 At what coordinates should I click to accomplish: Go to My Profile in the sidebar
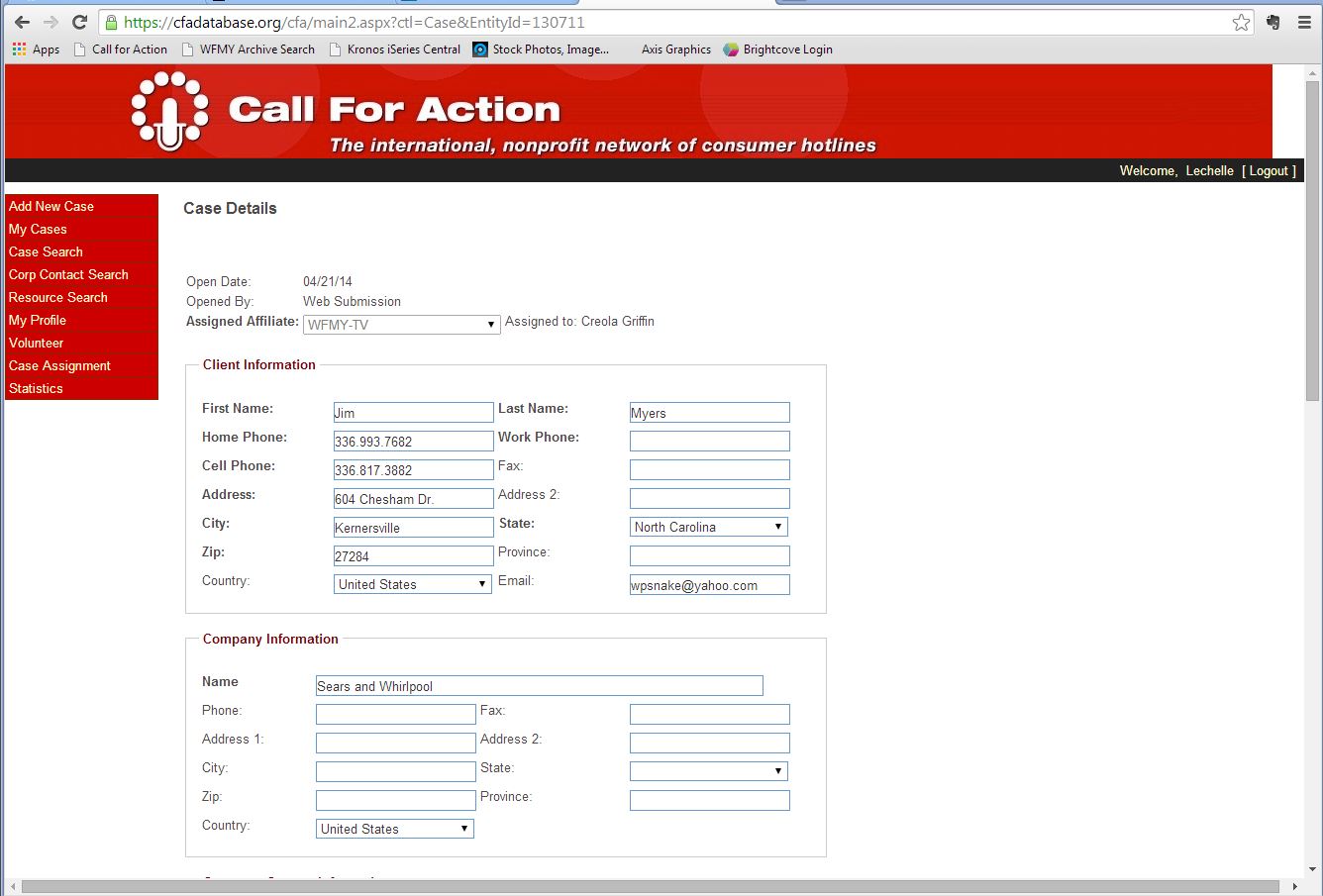81,320
